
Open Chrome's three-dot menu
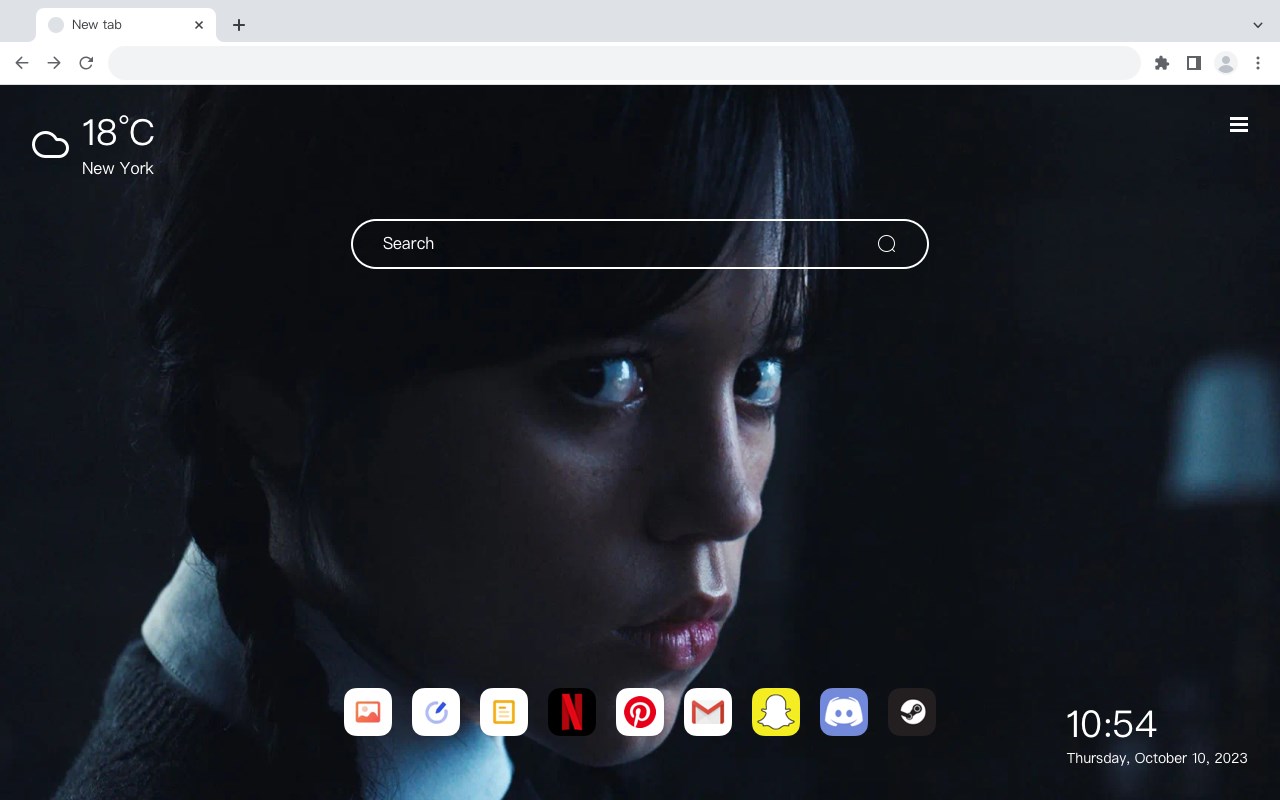tap(1258, 63)
